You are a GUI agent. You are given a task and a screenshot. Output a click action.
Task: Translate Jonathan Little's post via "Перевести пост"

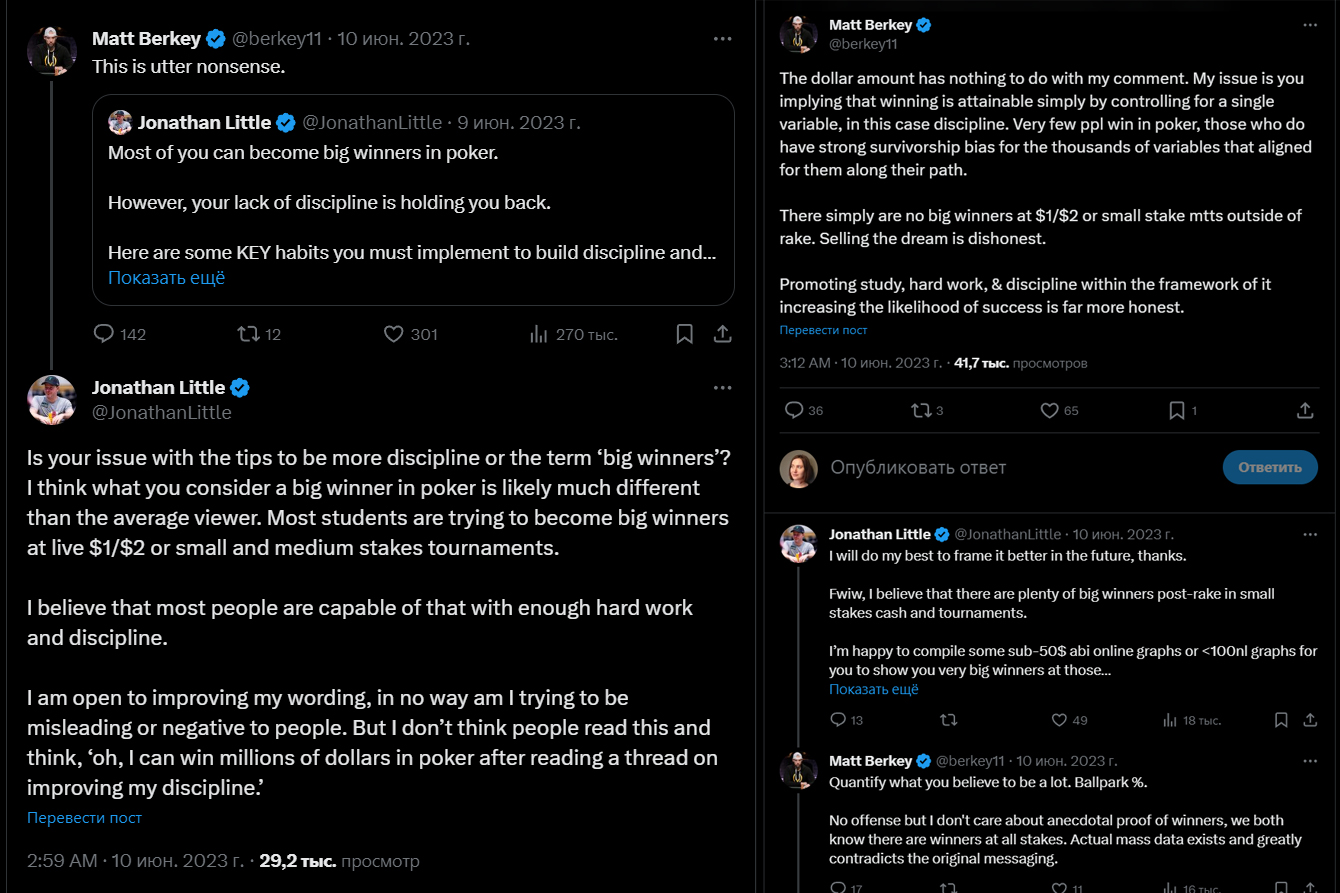[85, 818]
